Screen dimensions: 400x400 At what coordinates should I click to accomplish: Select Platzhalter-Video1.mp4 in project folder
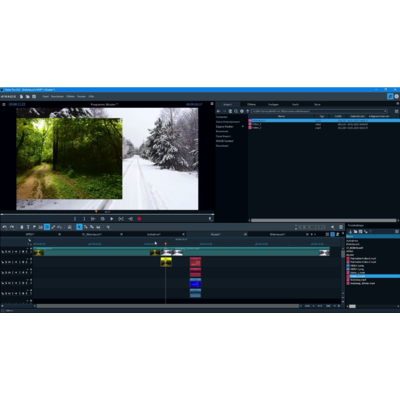(363, 258)
